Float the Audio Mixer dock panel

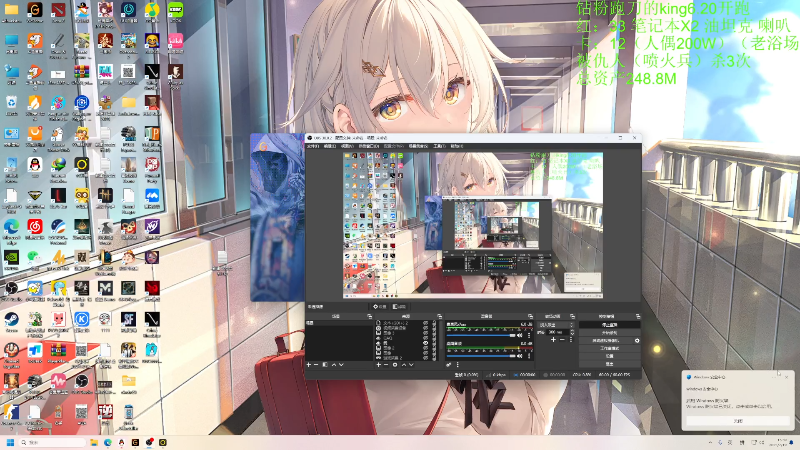click(x=530, y=316)
